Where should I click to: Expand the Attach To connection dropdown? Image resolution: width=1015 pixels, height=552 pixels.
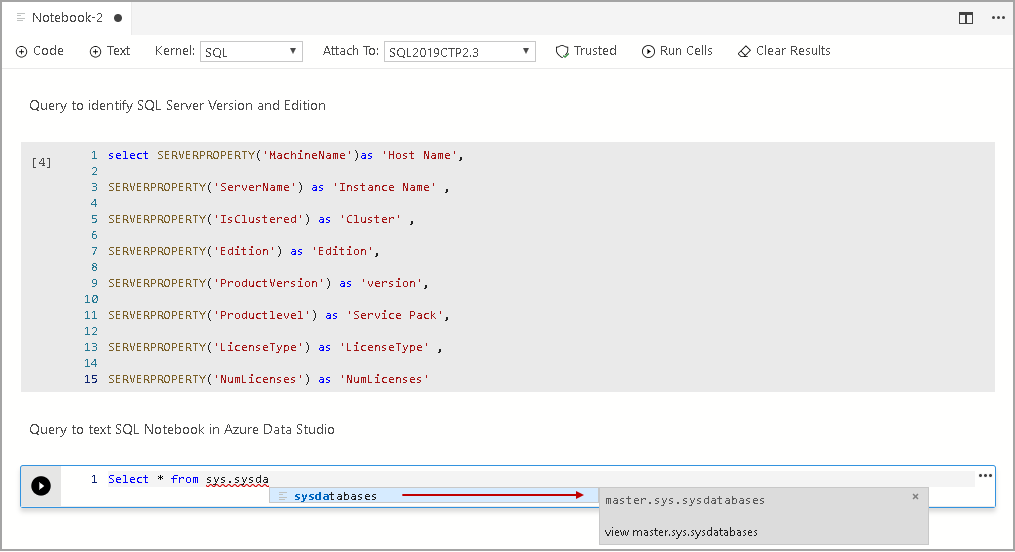point(459,52)
